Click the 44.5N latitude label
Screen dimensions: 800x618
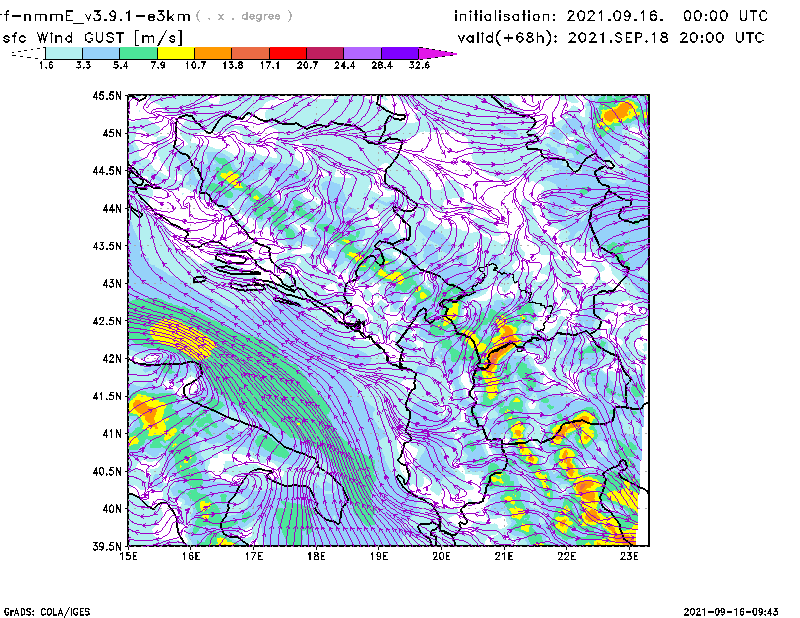pyautogui.click(x=107, y=170)
